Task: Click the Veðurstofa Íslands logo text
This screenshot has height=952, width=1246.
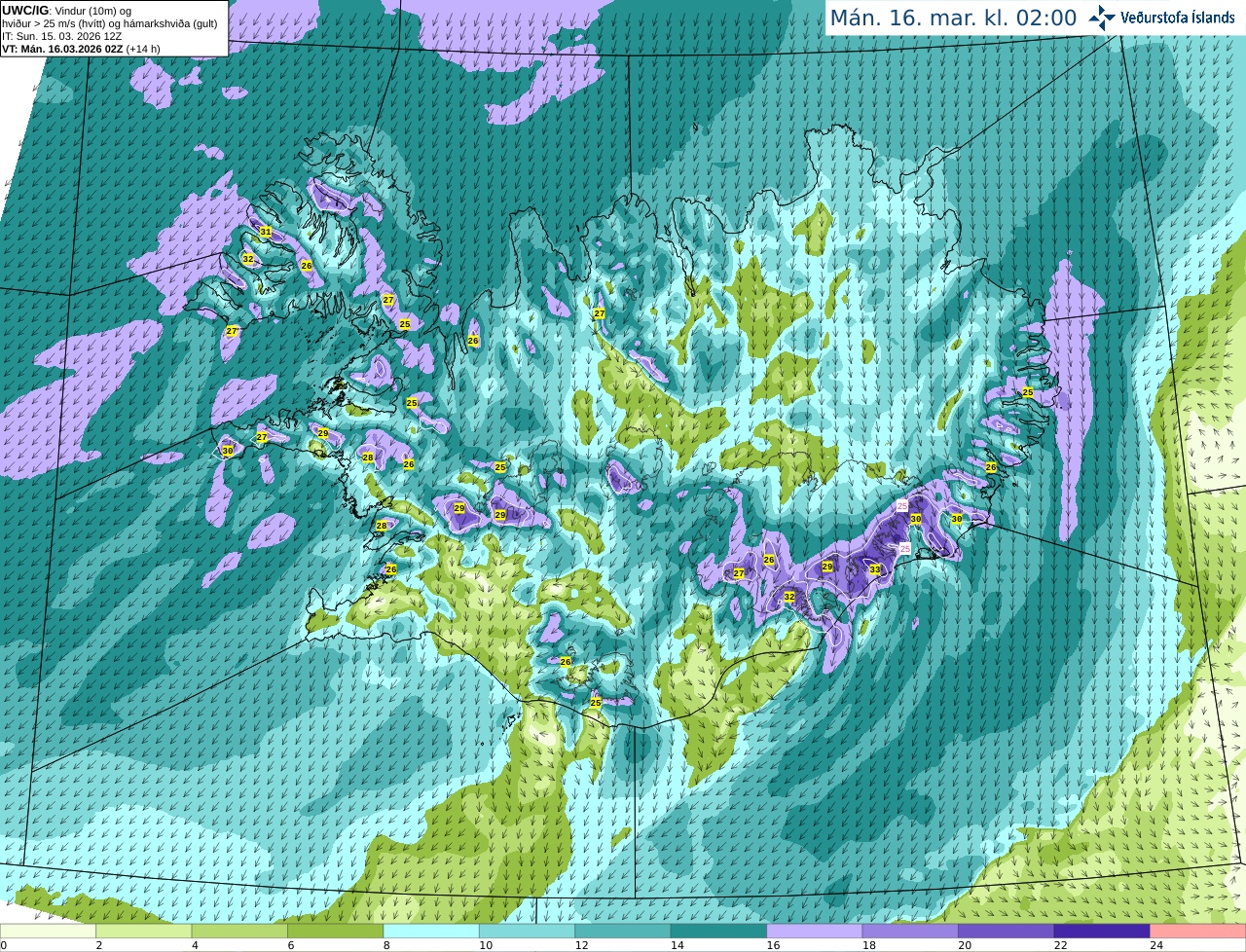Action: (1177, 18)
